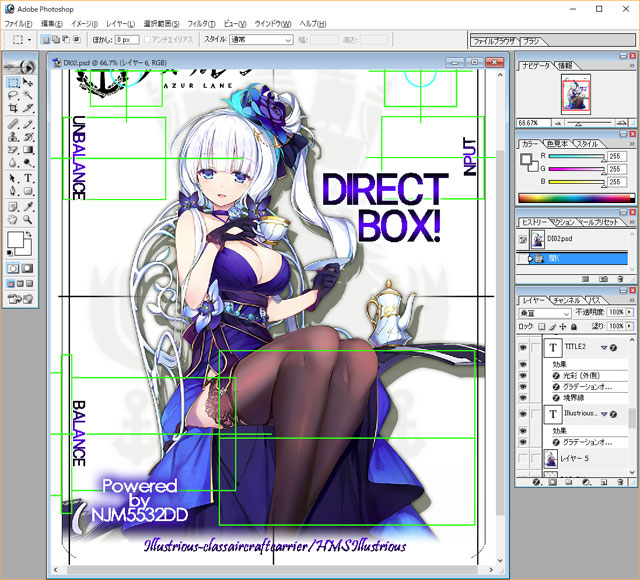Switch to the スタイル palette tab
Image resolution: width=640 pixels, height=580 pixels.
(x=587, y=144)
